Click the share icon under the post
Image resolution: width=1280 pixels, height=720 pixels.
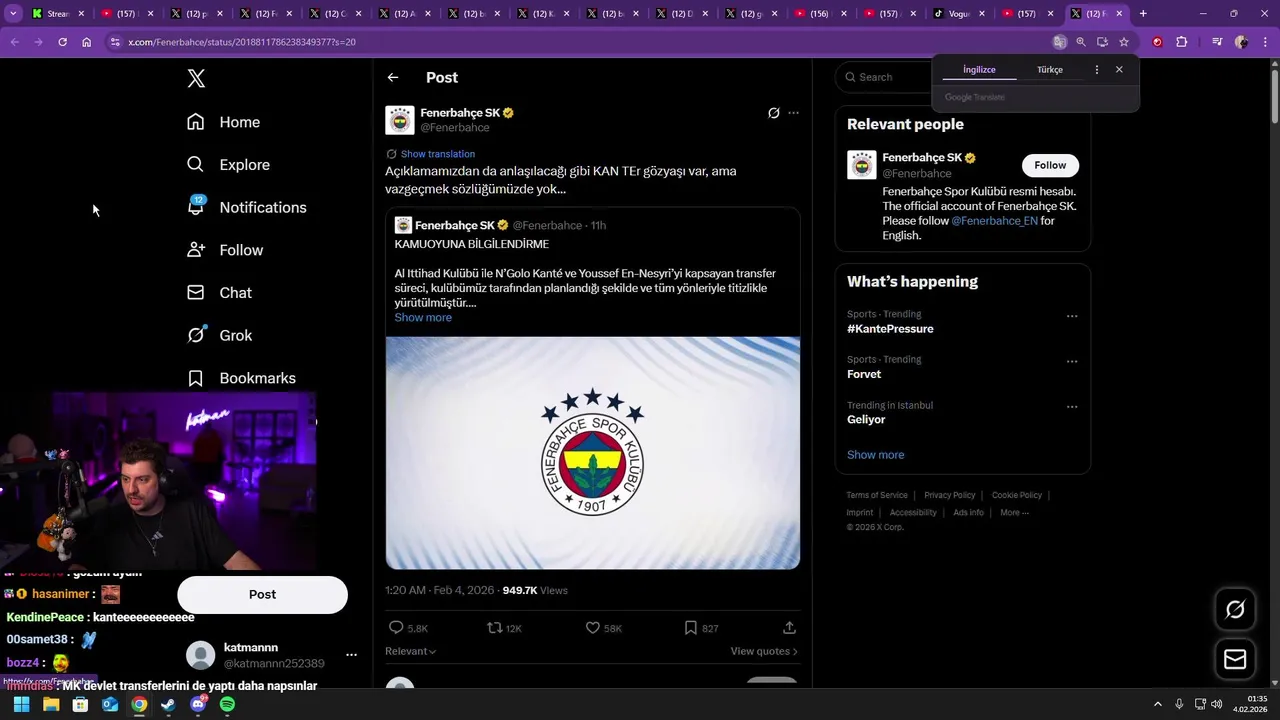click(x=789, y=628)
